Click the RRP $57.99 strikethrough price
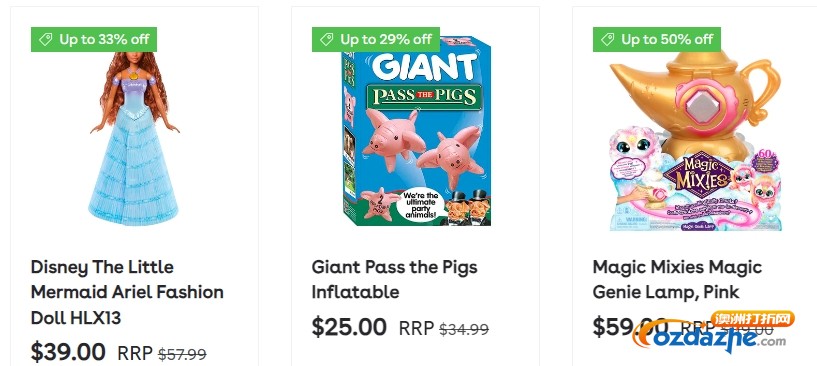Image resolution: width=817 pixels, height=366 pixels. coord(162,354)
